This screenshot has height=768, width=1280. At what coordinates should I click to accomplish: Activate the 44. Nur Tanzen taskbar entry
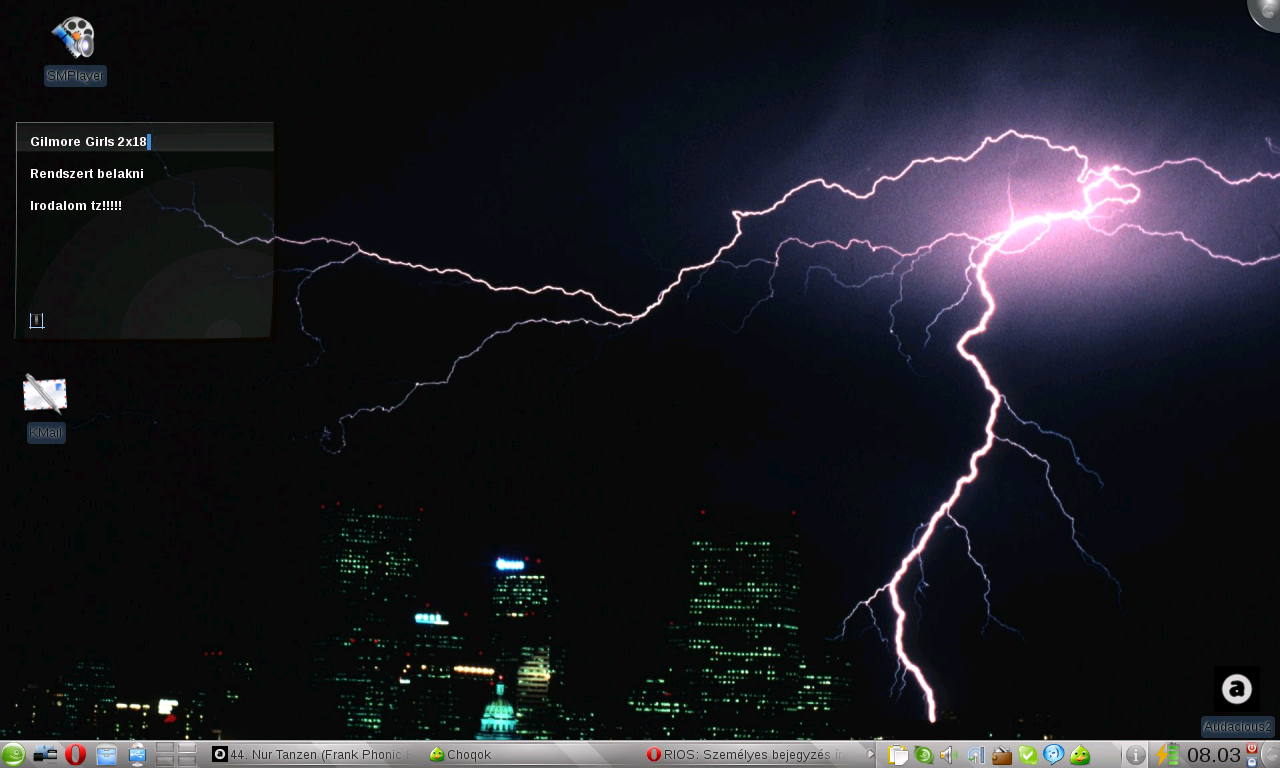[310, 755]
